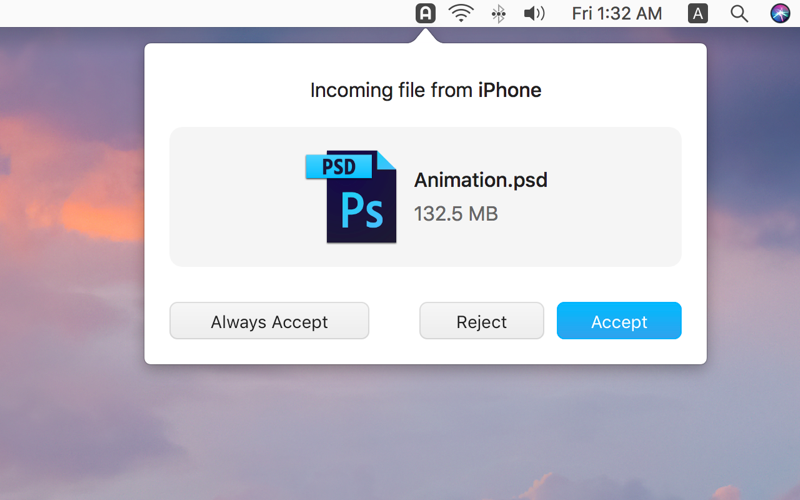Reject the incoming file
This screenshot has height=500, width=800.
point(482,321)
